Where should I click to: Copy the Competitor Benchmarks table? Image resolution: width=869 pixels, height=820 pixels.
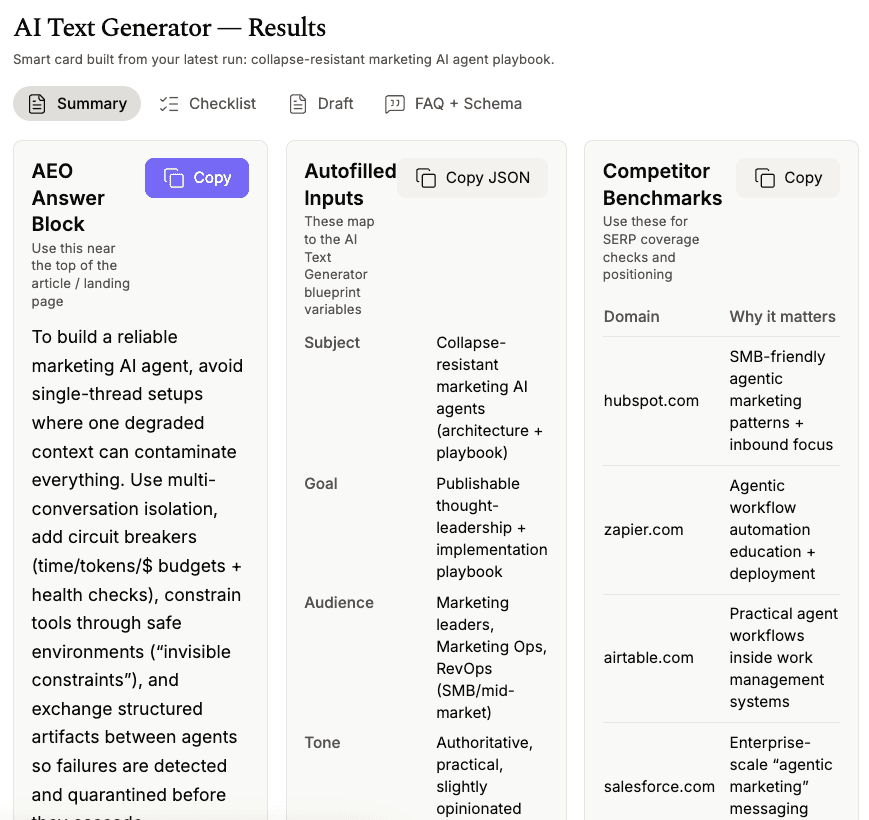click(788, 178)
